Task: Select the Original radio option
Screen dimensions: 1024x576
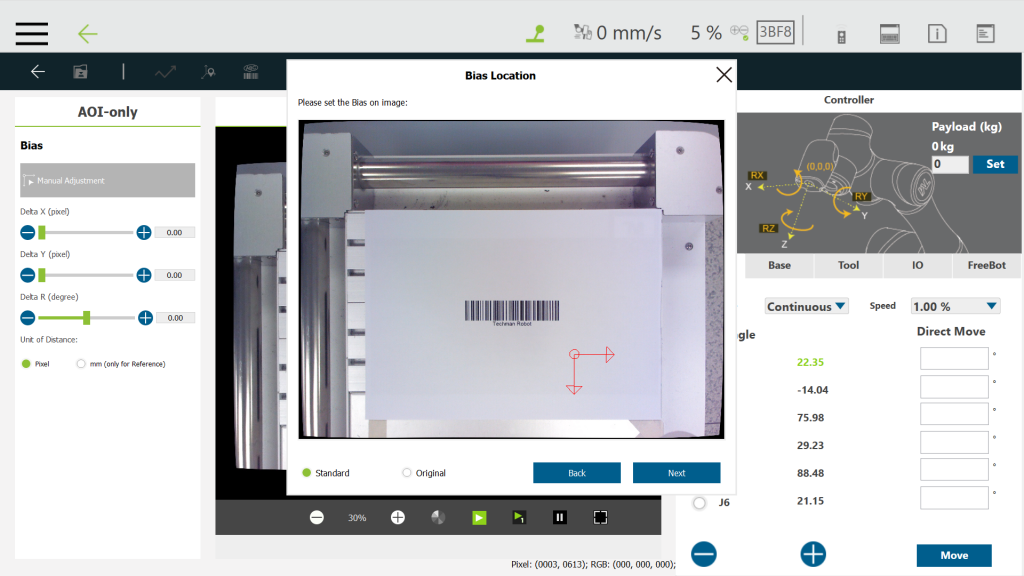Action: [x=406, y=473]
